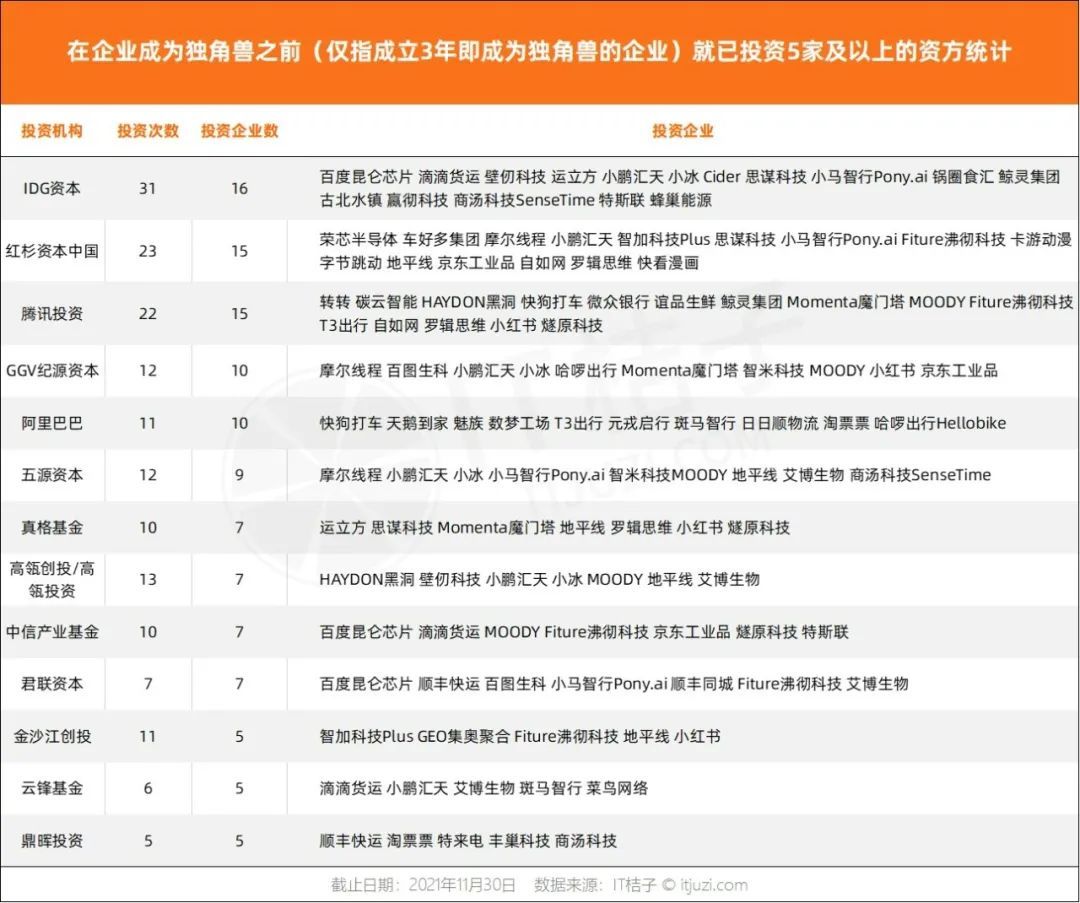
Task: Click 蜂巢能源 in the IDG资本 row
Action: (x=681, y=200)
